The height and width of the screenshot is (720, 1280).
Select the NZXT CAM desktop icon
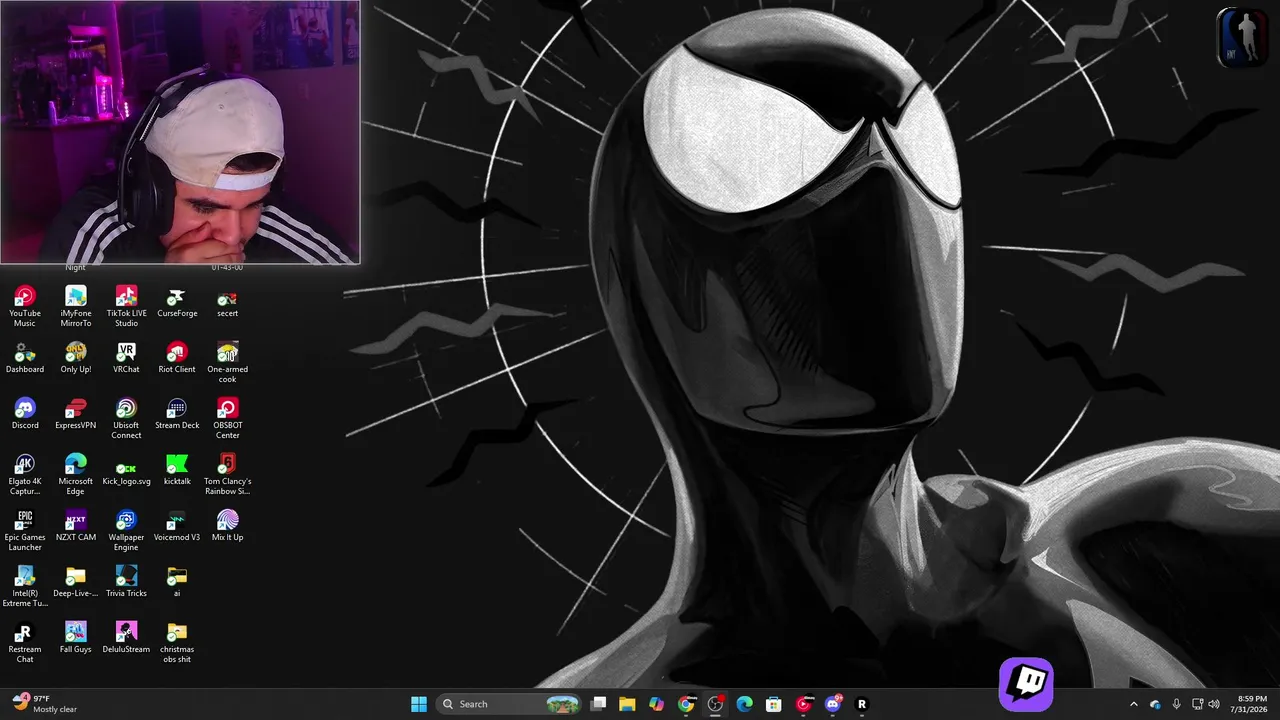click(x=76, y=526)
